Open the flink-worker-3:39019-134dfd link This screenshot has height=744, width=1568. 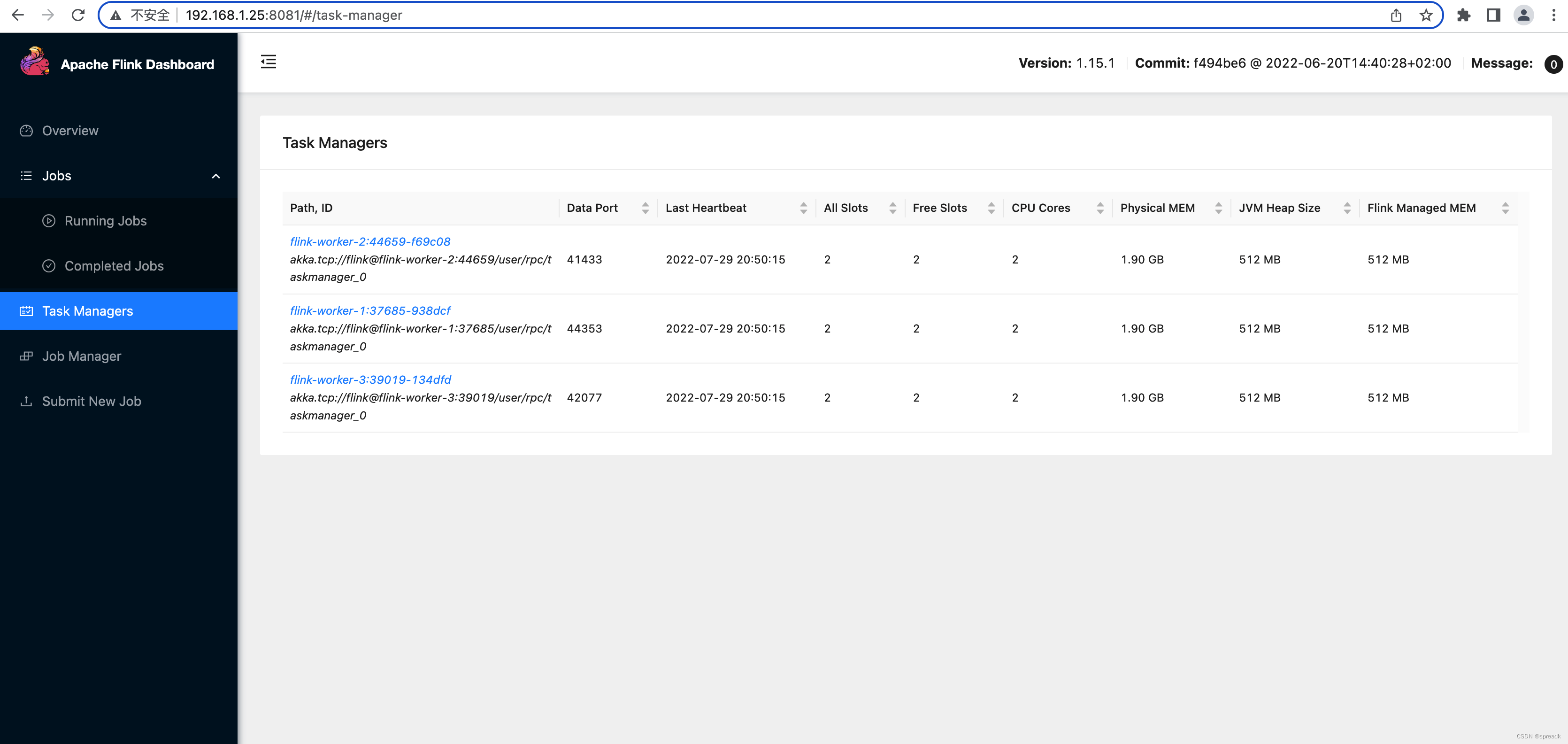pyautogui.click(x=370, y=380)
